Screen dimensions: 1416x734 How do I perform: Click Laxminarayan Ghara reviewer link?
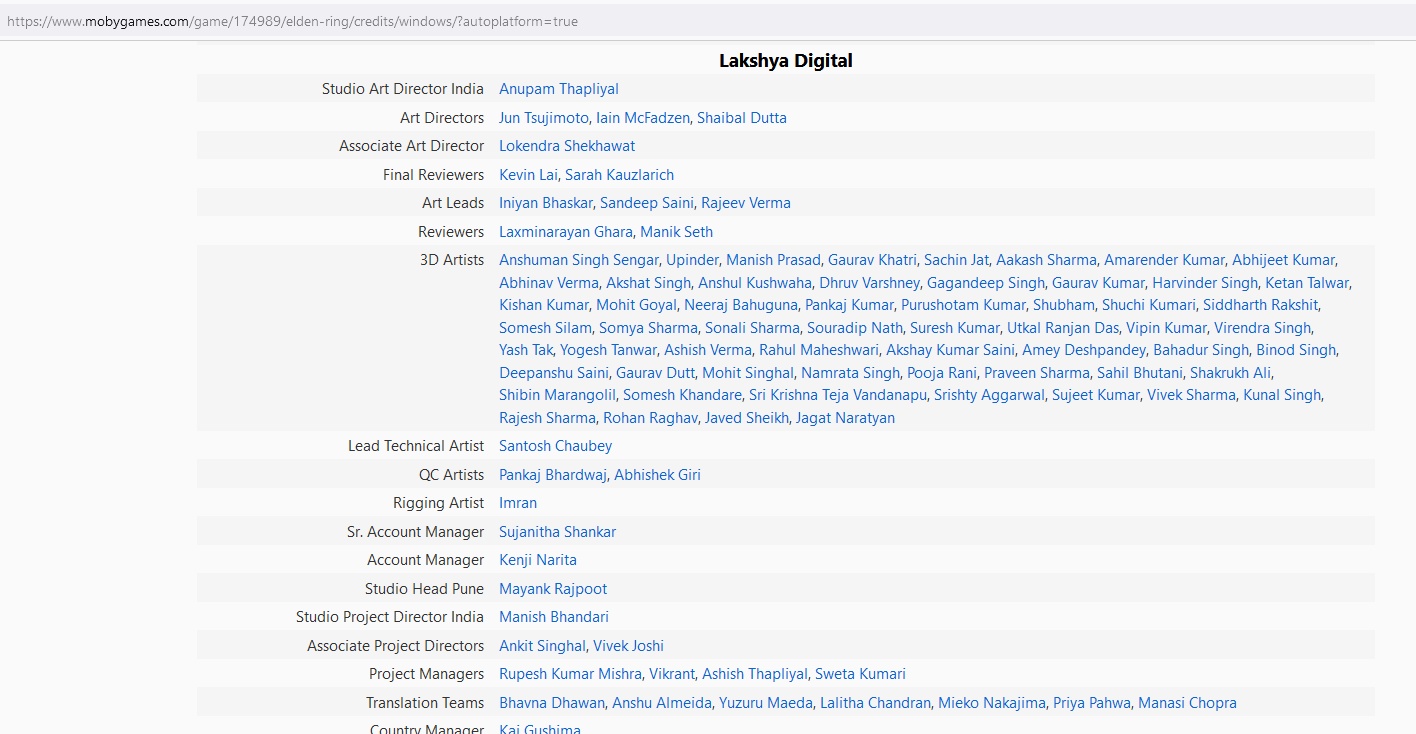tap(566, 232)
